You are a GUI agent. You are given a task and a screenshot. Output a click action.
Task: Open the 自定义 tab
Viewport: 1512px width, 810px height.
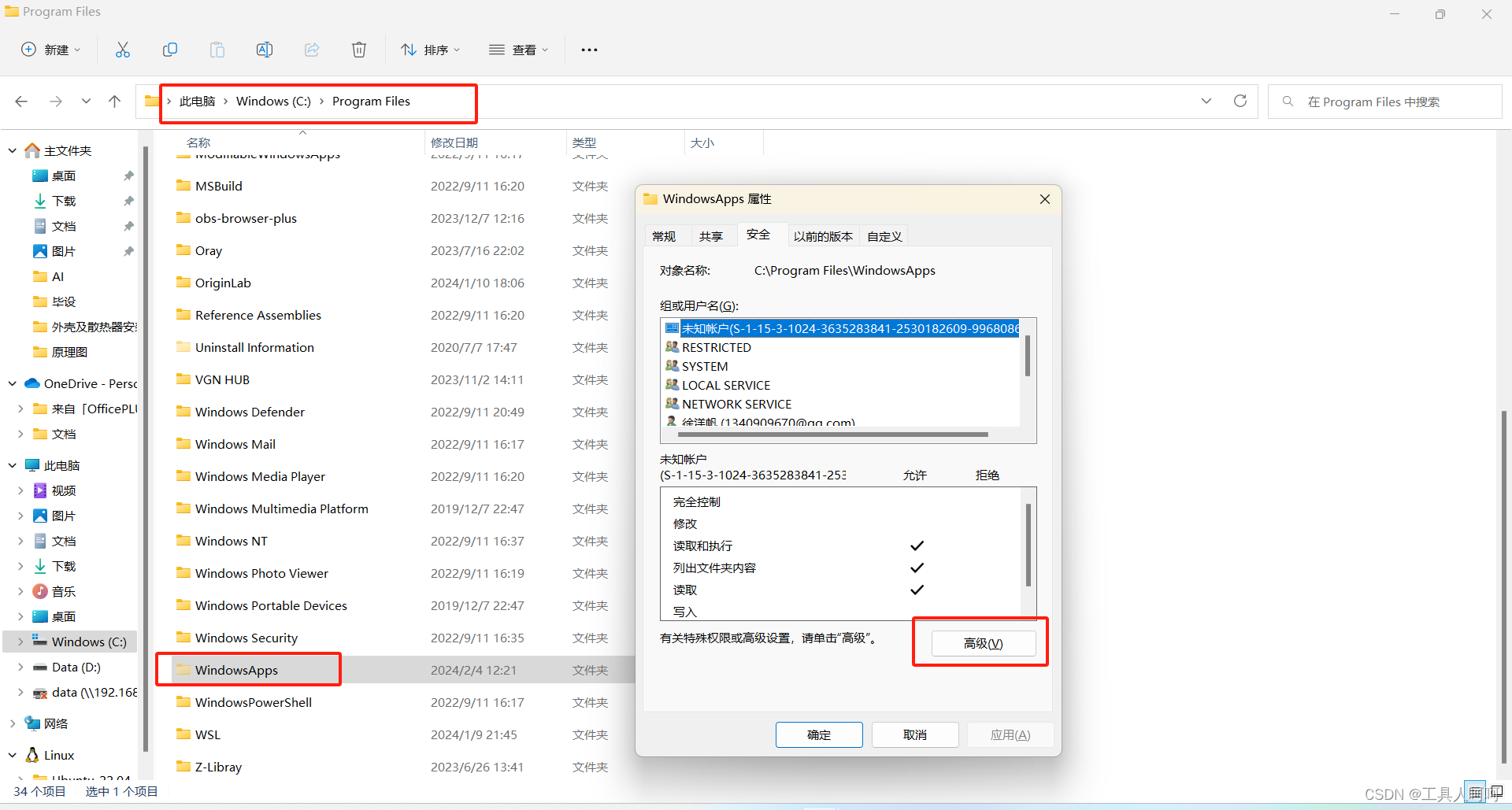884,236
